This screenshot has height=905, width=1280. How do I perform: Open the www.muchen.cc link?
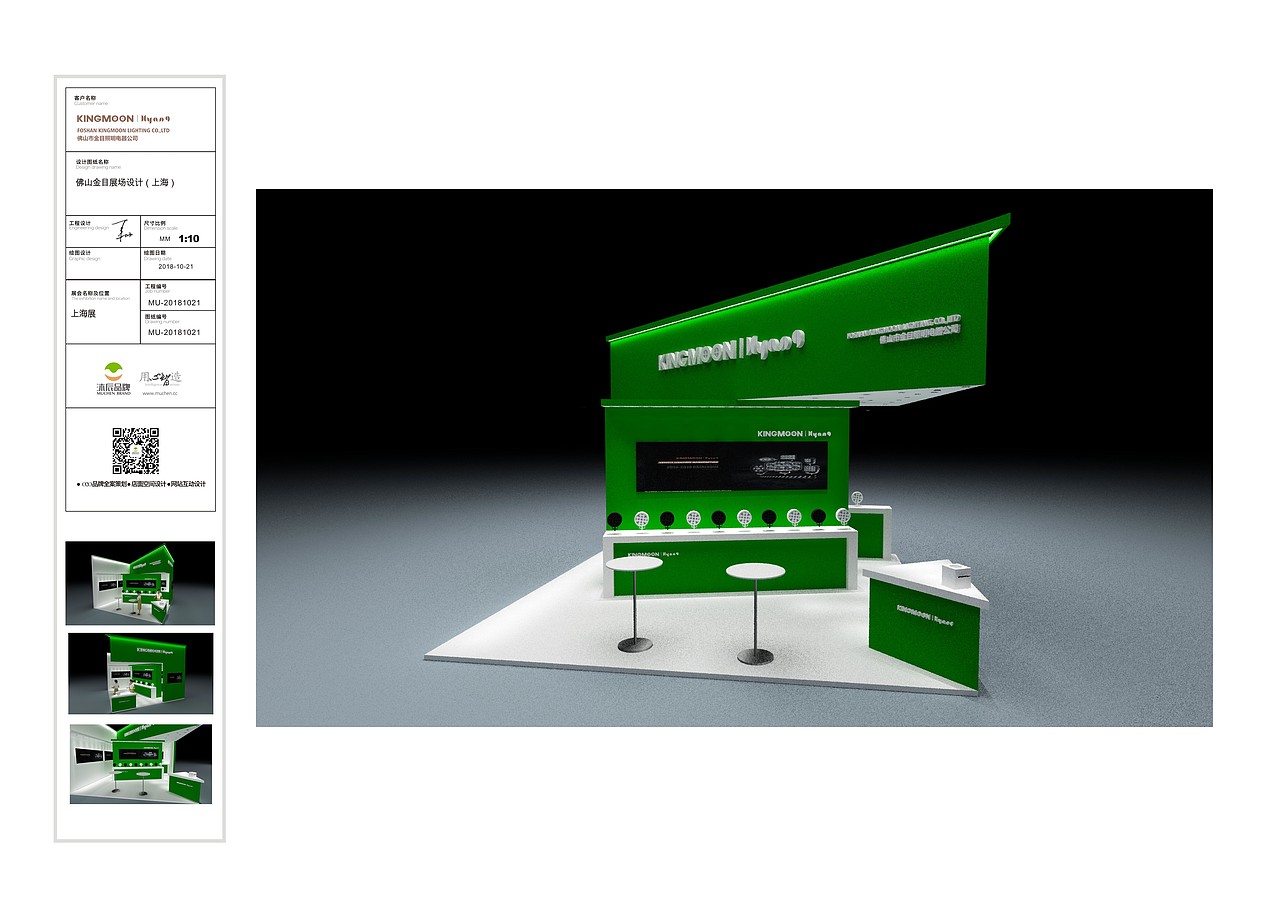tap(160, 394)
